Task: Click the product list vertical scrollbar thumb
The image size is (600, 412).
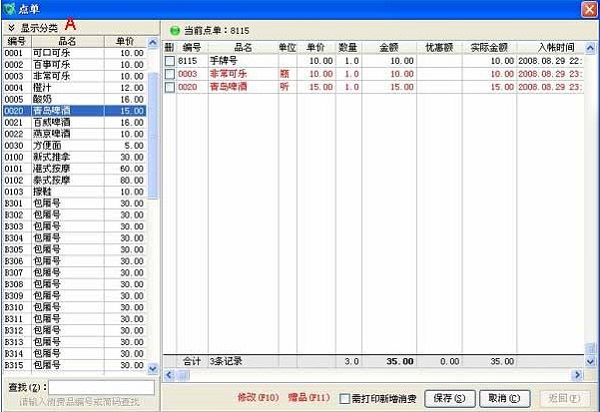Action: pyautogui.click(x=153, y=136)
